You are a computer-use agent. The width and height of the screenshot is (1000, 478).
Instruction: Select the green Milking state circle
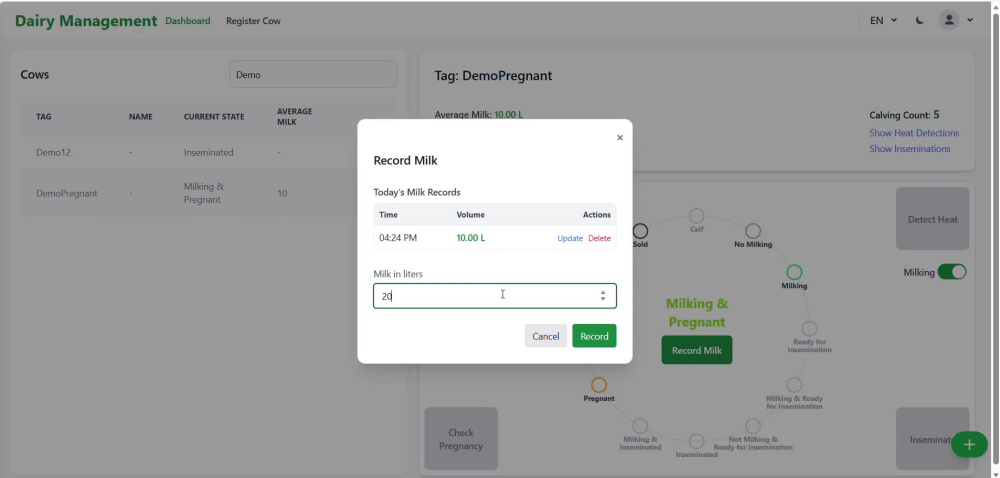tap(794, 272)
